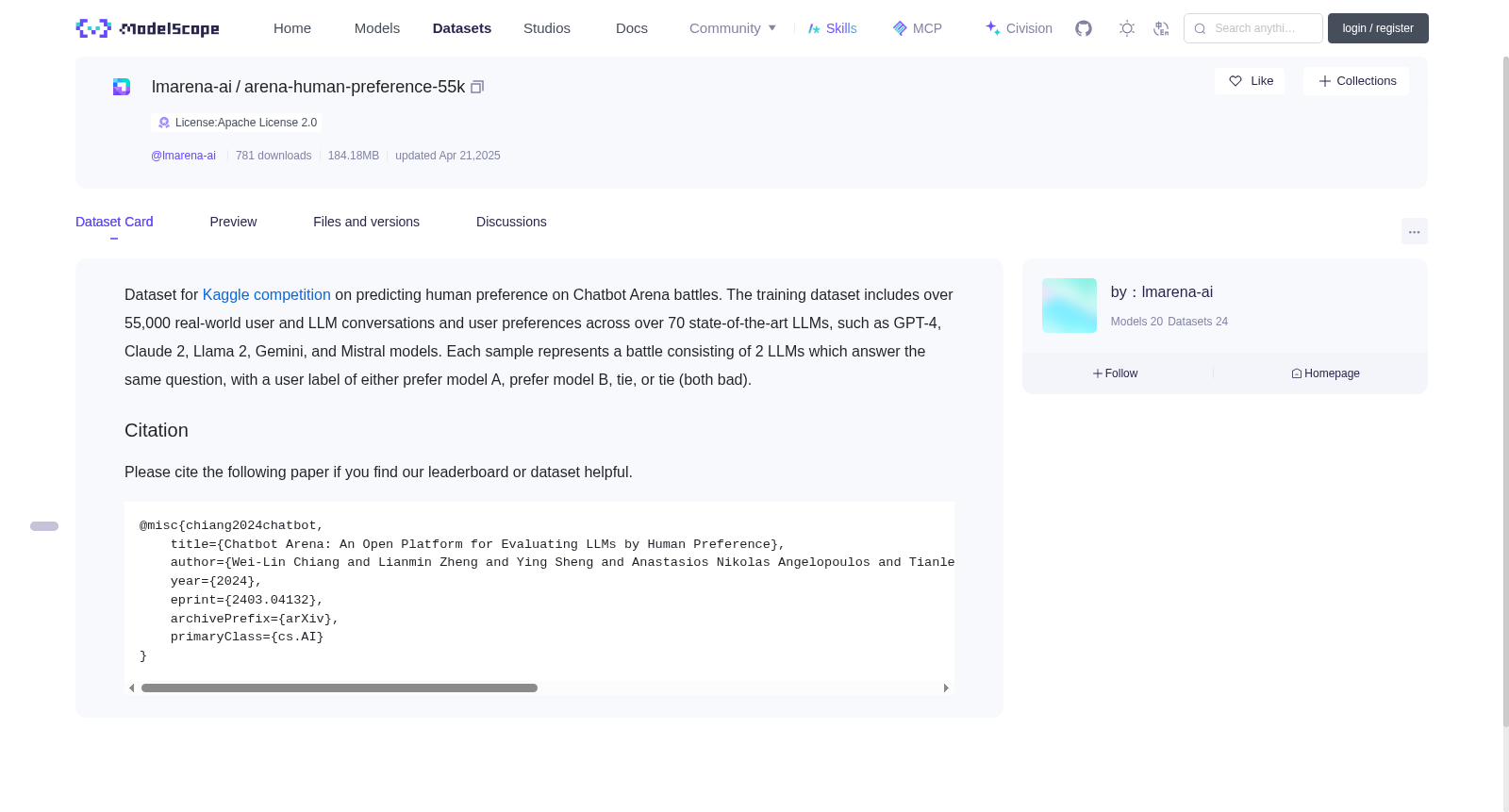Click the 'eprint={2403.04132},' code line
This screenshot has width=1509, height=812.
point(247,600)
